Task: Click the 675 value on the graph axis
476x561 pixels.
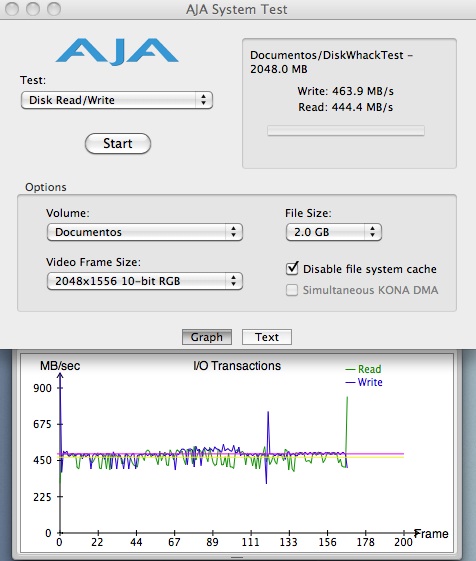Action: (43, 424)
